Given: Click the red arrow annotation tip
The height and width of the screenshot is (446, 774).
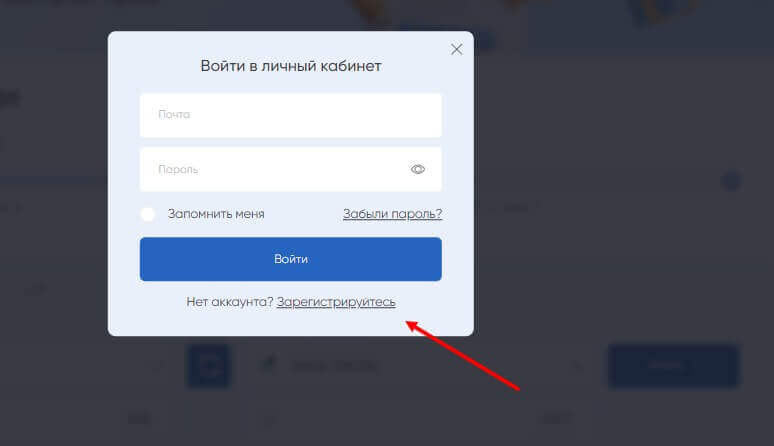Looking at the screenshot, I should 408,323.
